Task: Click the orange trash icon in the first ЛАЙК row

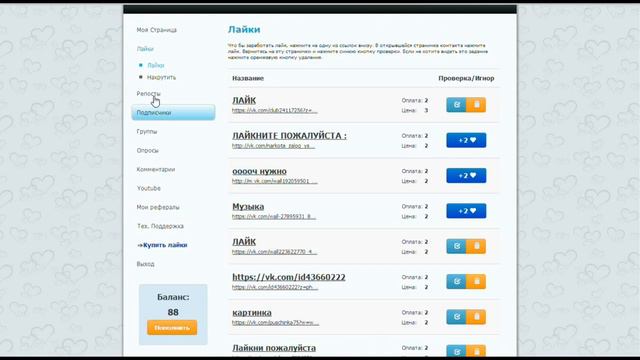Action: coord(476,105)
